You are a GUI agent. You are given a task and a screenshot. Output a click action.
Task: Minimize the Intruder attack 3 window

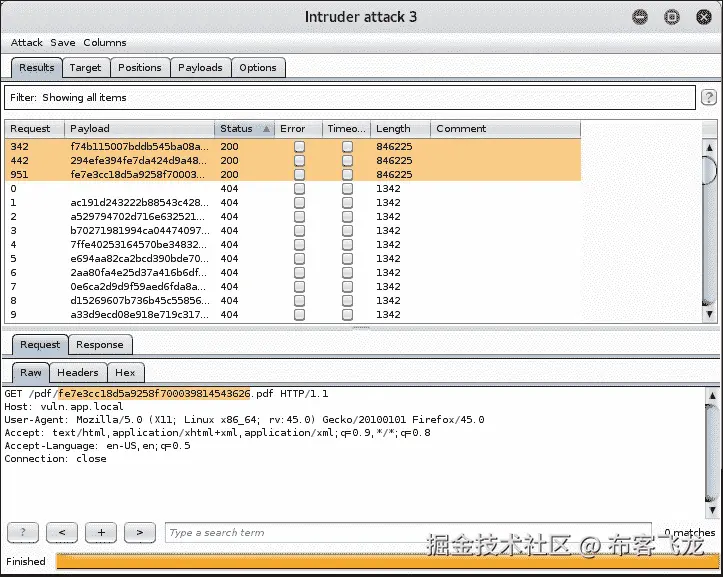(640, 18)
